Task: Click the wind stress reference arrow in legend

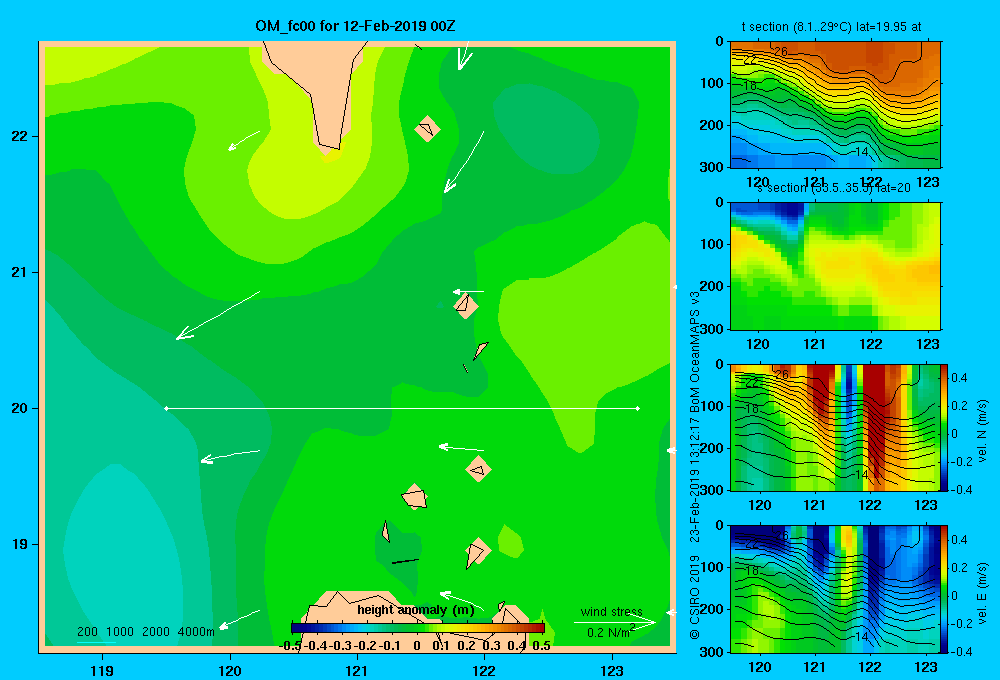Action: [x=615, y=622]
